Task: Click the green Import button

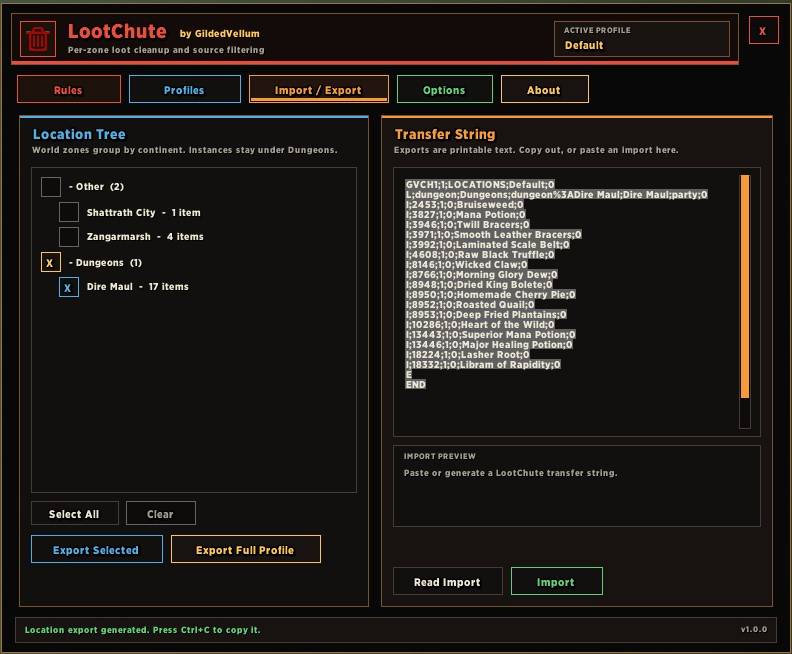Action: pos(556,581)
